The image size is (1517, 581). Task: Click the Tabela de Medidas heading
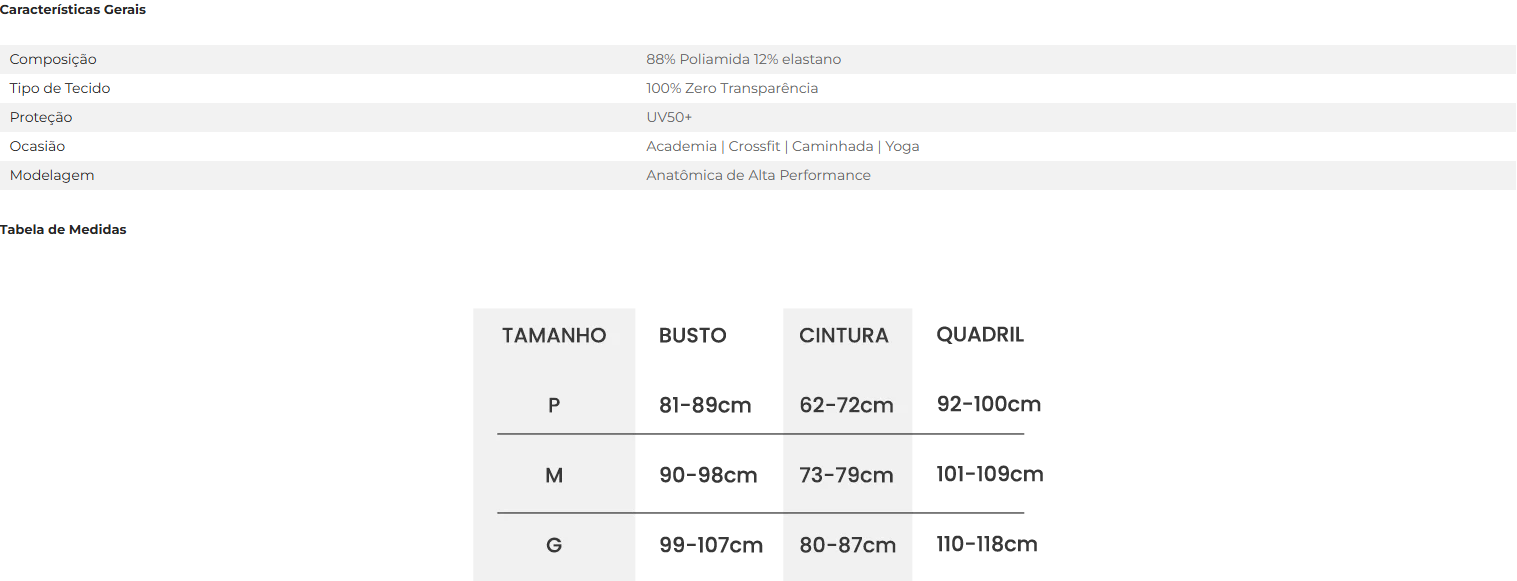pos(63,229)
